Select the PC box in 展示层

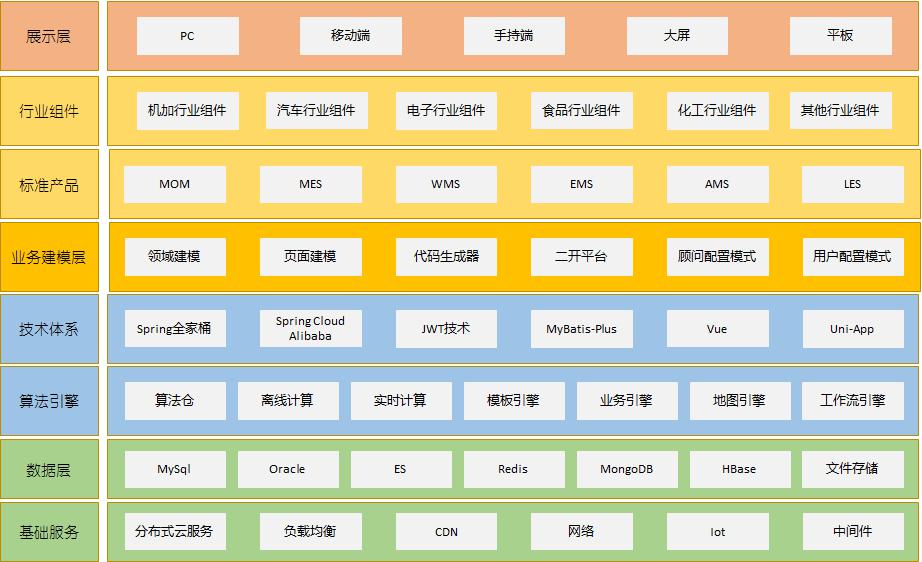point(188,36)
